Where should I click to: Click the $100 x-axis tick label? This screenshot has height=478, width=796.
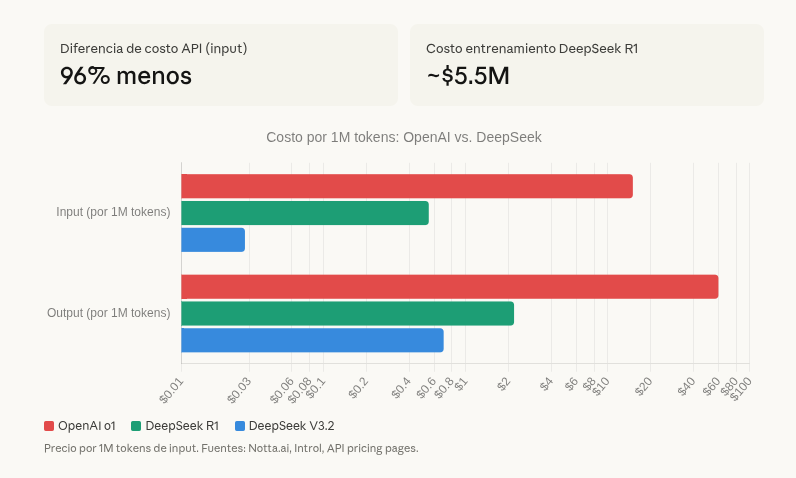(741, 389)
